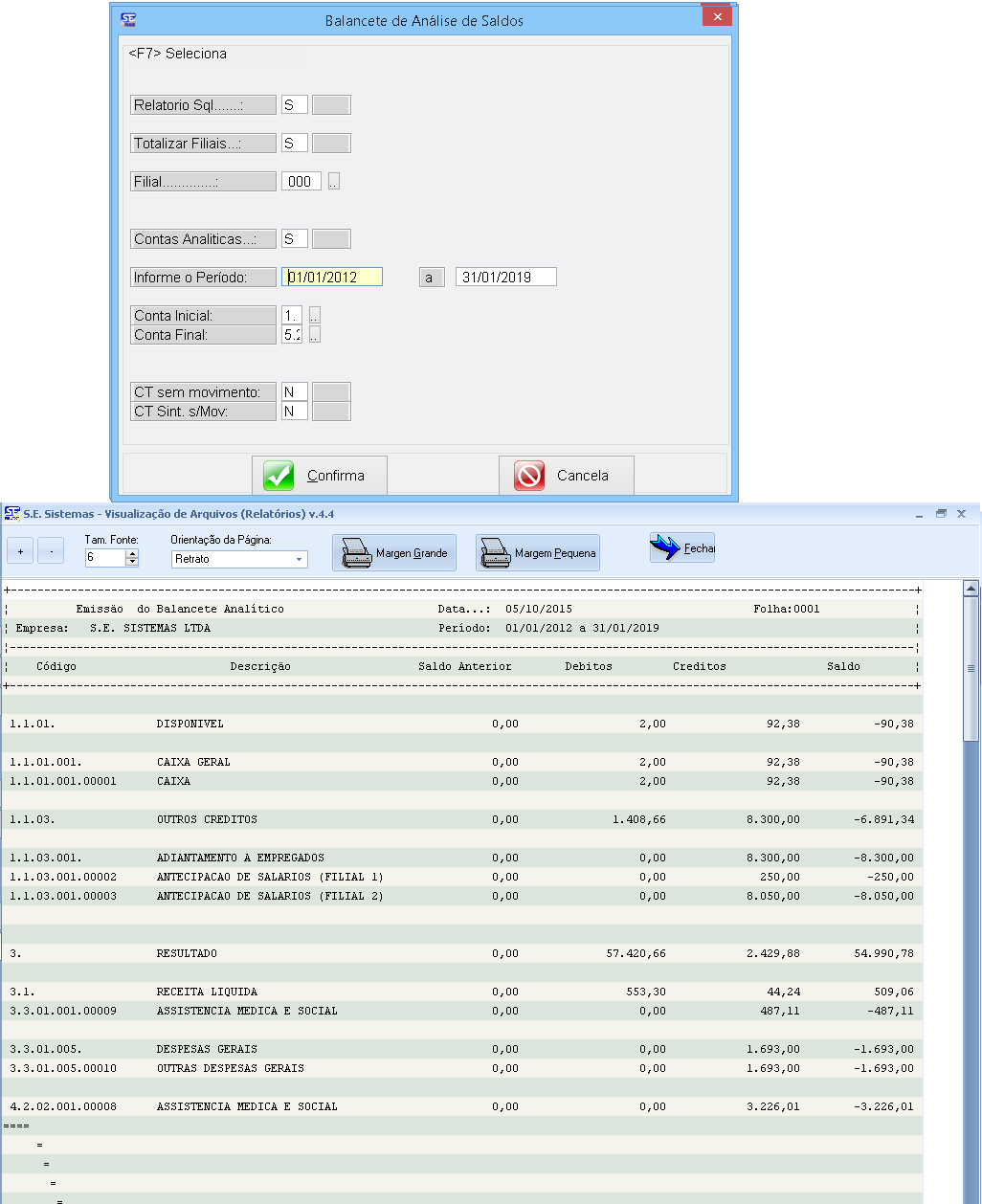Open the Conta Final lookup button

pyautogui.click(x=314, y=335)
